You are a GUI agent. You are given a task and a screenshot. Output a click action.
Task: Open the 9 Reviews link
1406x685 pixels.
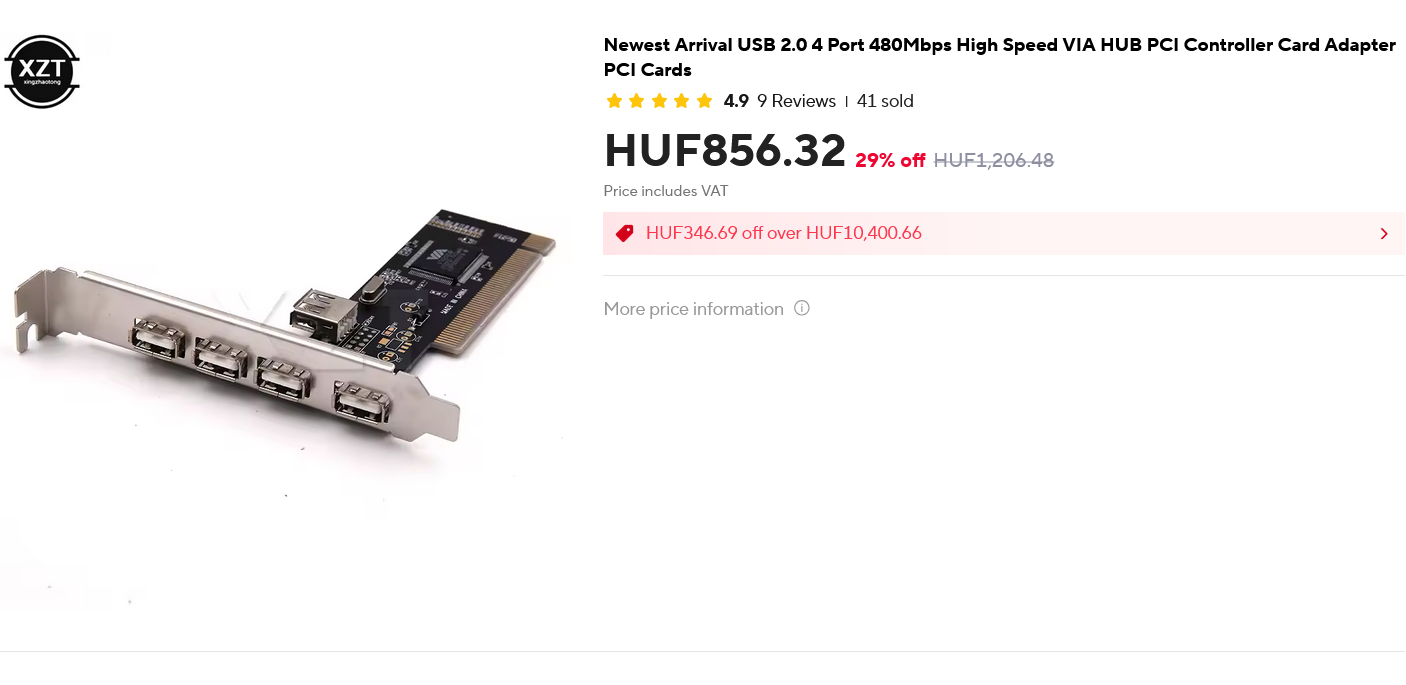[796, 101]
